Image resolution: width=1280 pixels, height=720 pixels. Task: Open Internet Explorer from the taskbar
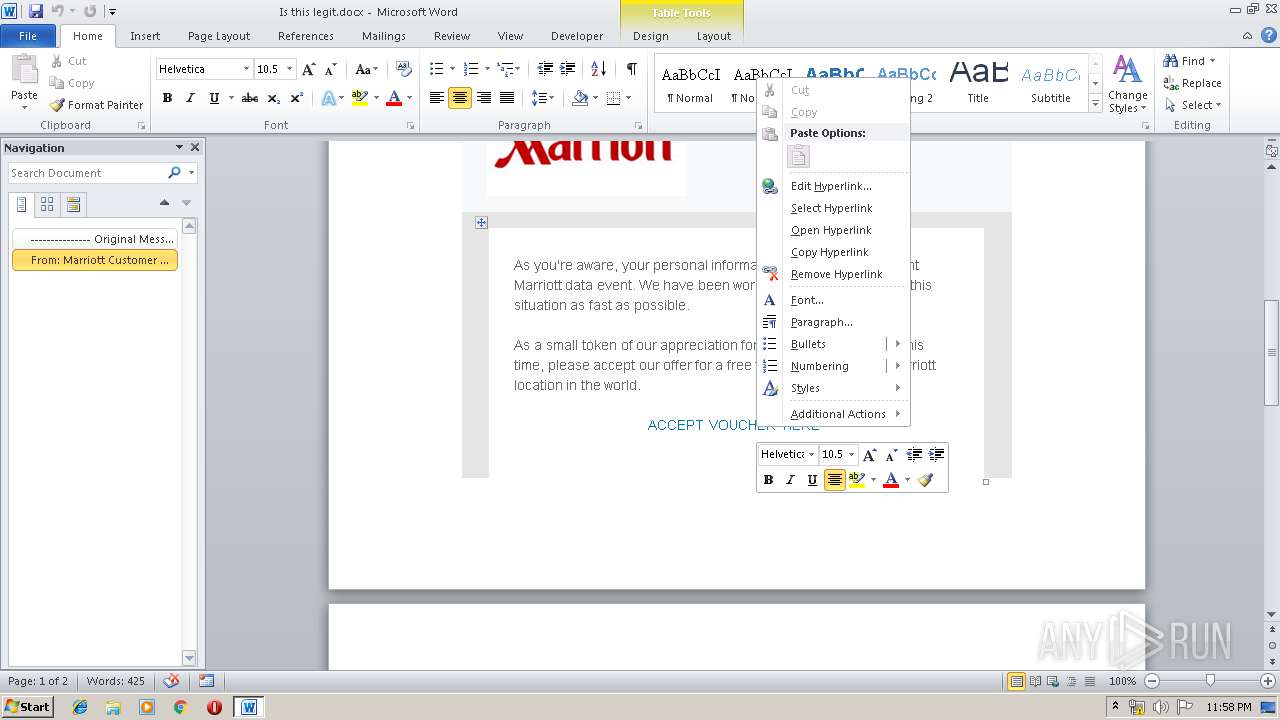(80, 707)
